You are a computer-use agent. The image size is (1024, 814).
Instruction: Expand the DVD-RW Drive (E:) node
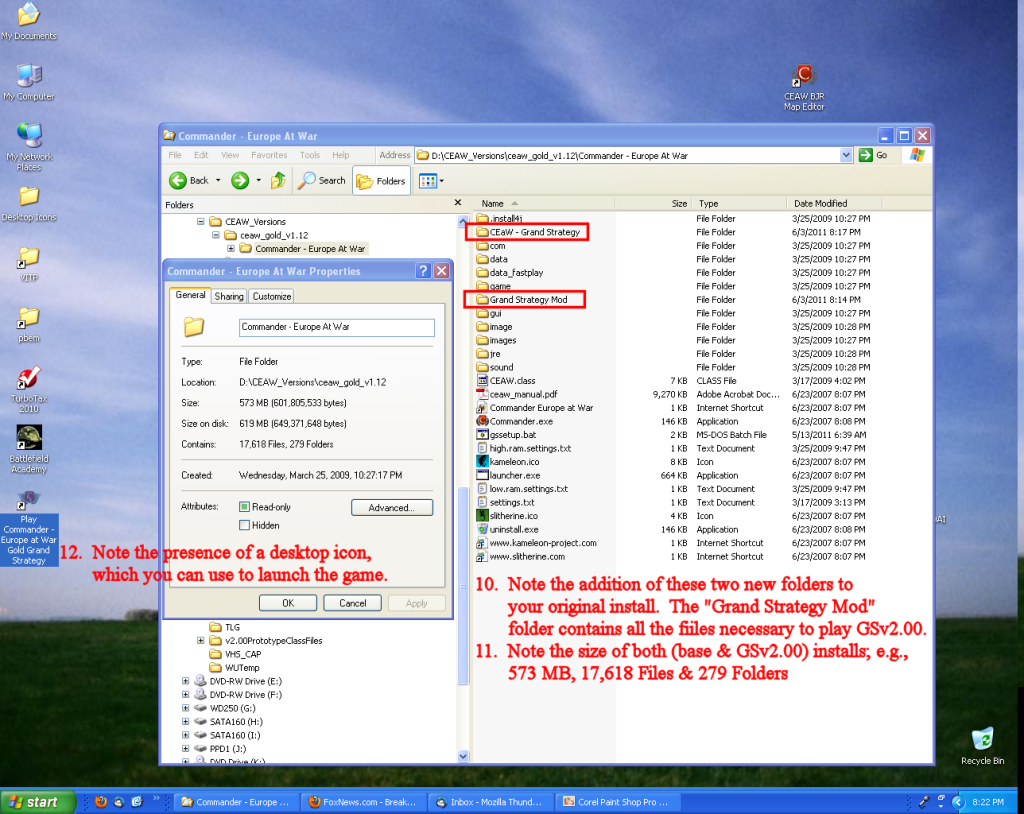click(x=185, y=681)
